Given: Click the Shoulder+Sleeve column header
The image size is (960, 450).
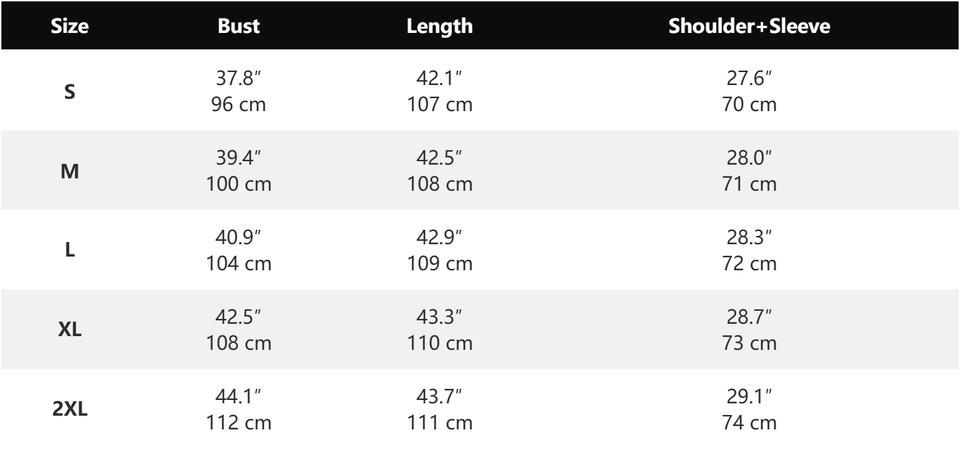Looking at the screenshot, I should coord(749,26).
